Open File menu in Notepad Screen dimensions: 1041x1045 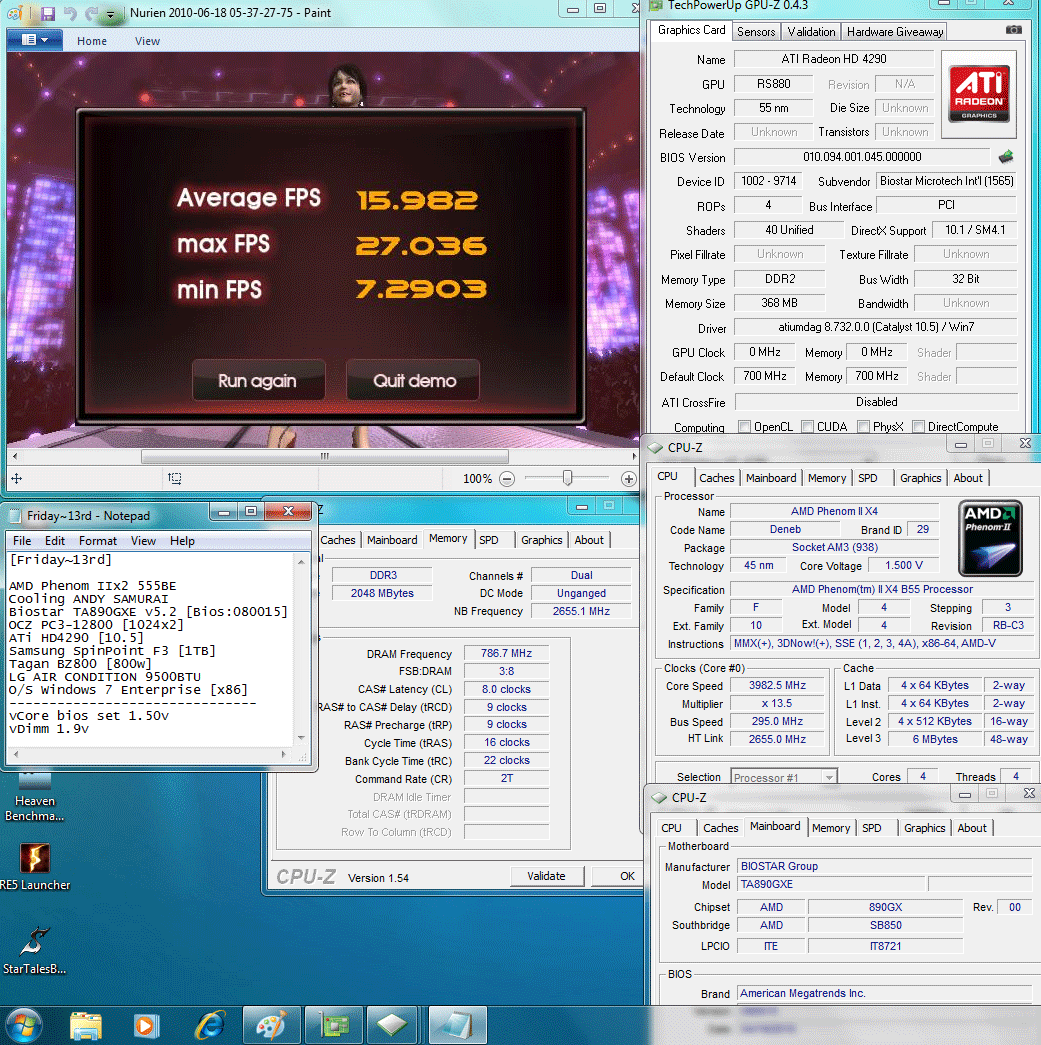22,541
